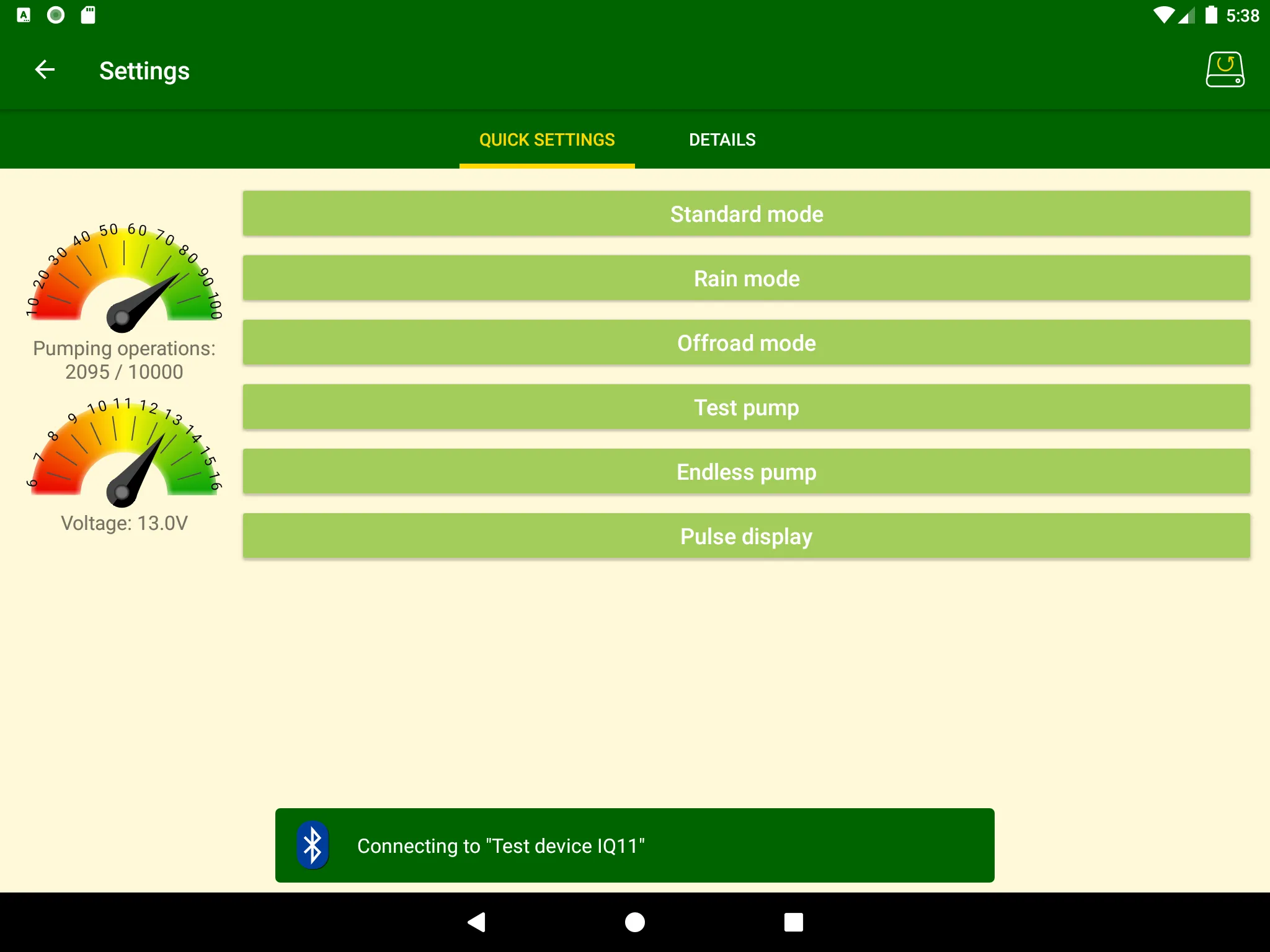Click the Bluetooth connection icon

click(313, 845)
